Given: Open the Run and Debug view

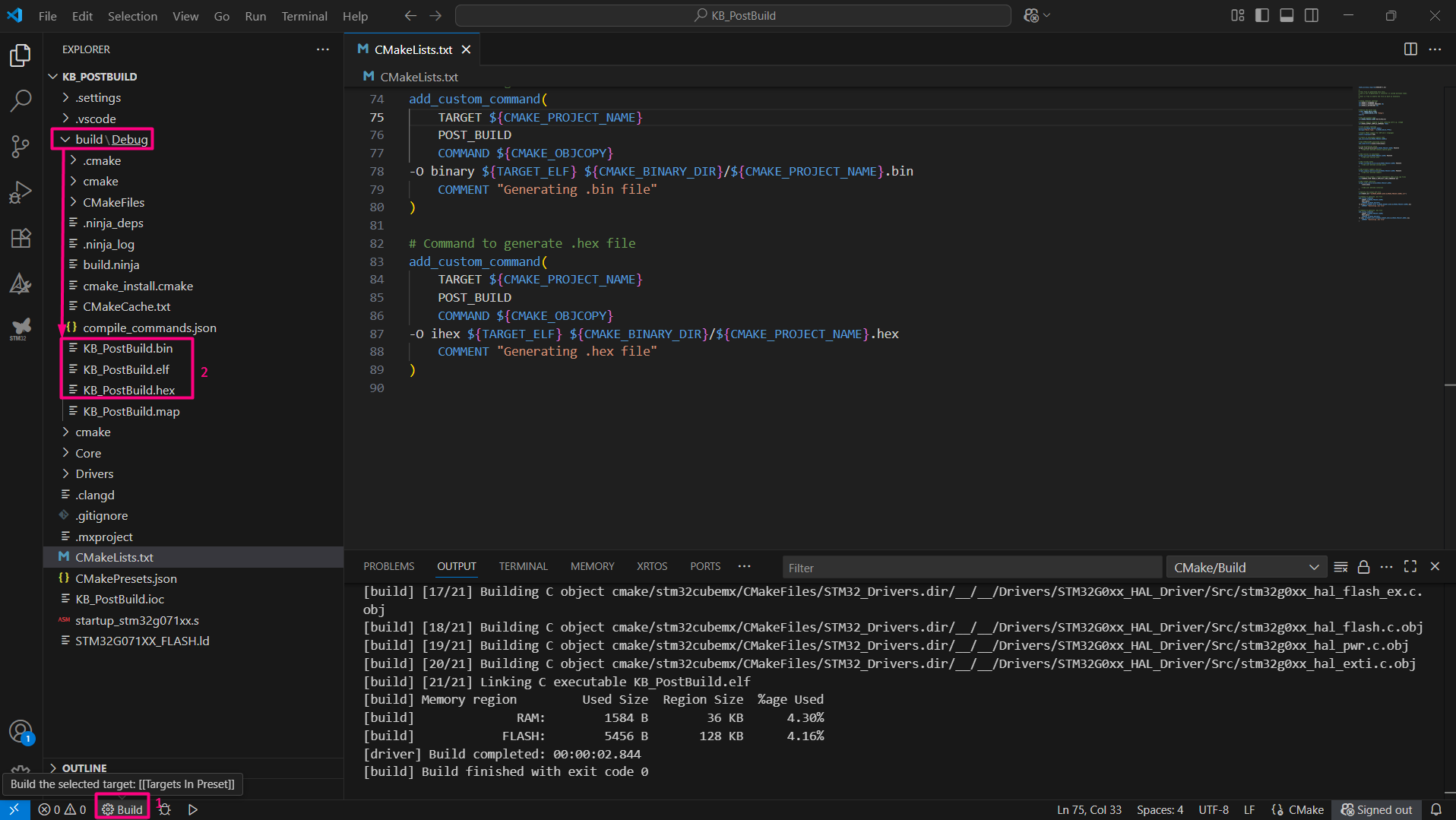Looking at the screenshot, I should coord(21,192).
